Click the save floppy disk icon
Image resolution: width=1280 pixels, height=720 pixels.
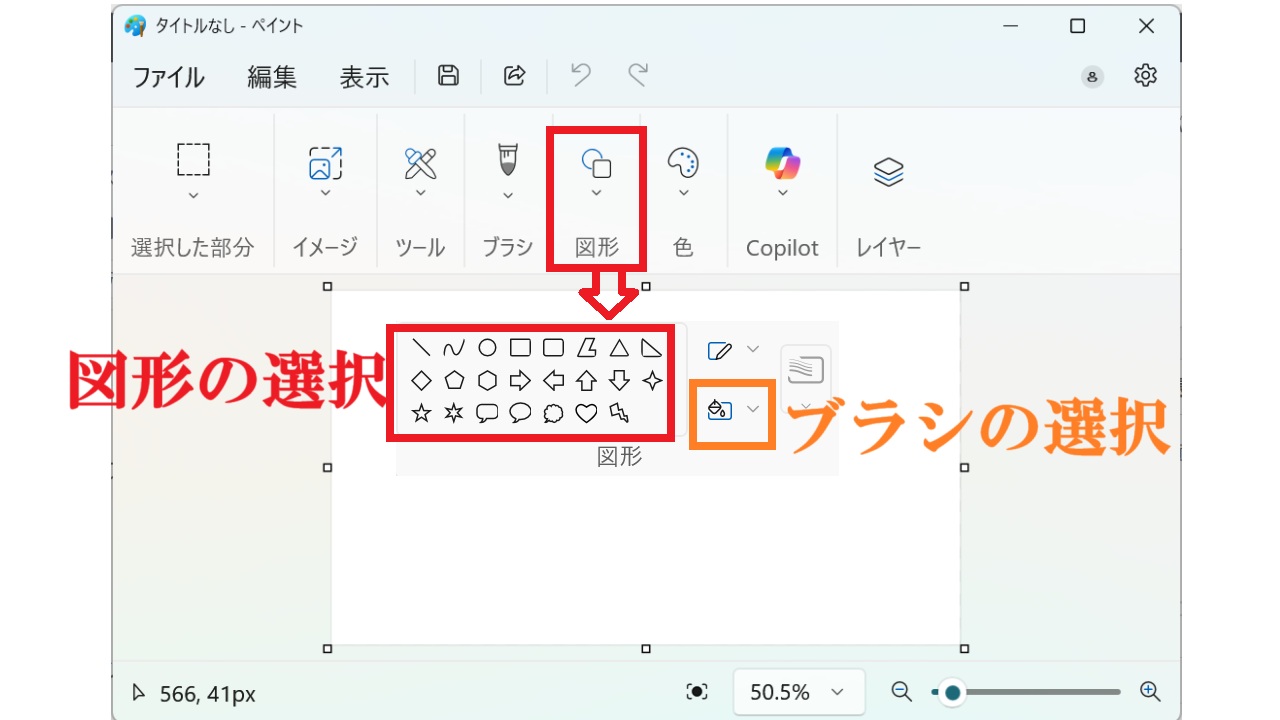point(449,75)
